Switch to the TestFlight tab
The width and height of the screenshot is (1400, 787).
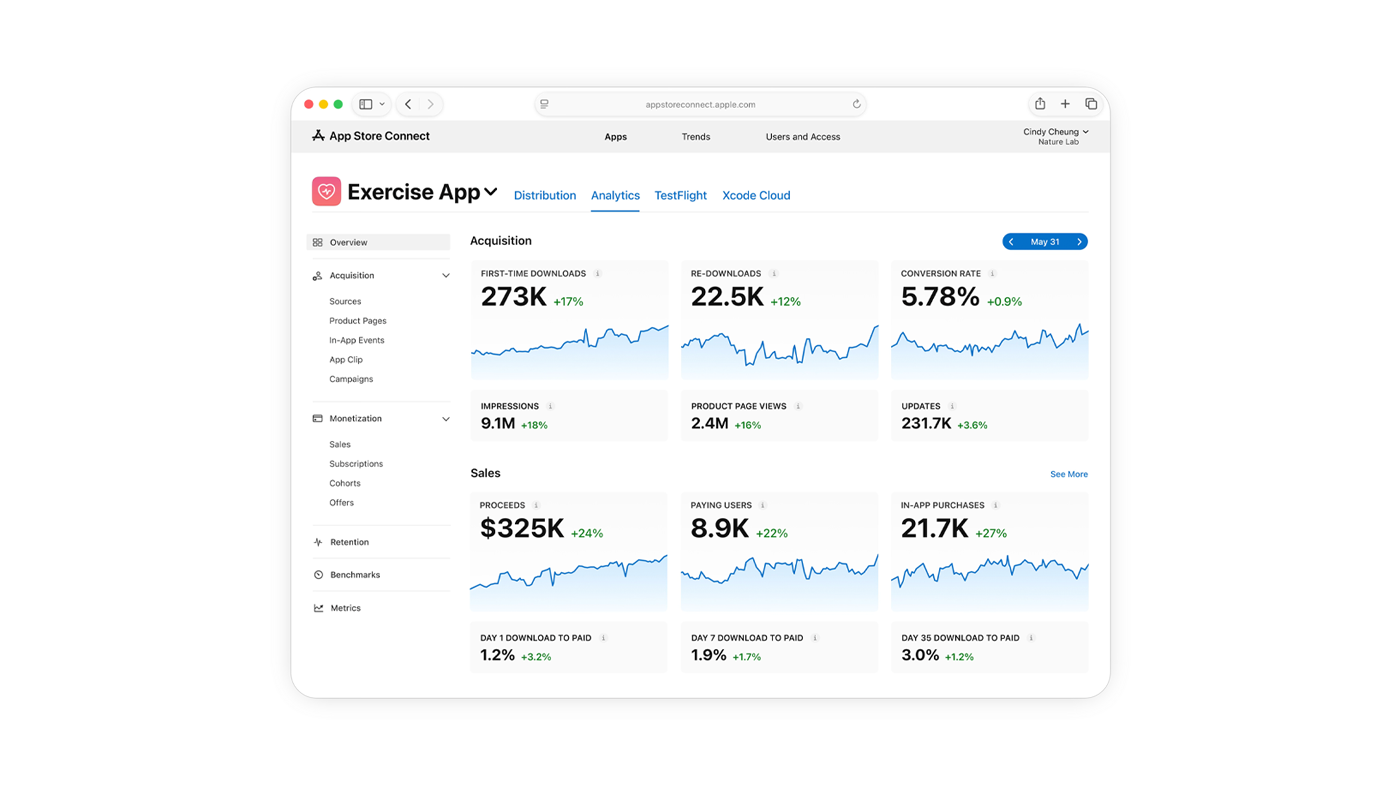click(x=681, y=195)
